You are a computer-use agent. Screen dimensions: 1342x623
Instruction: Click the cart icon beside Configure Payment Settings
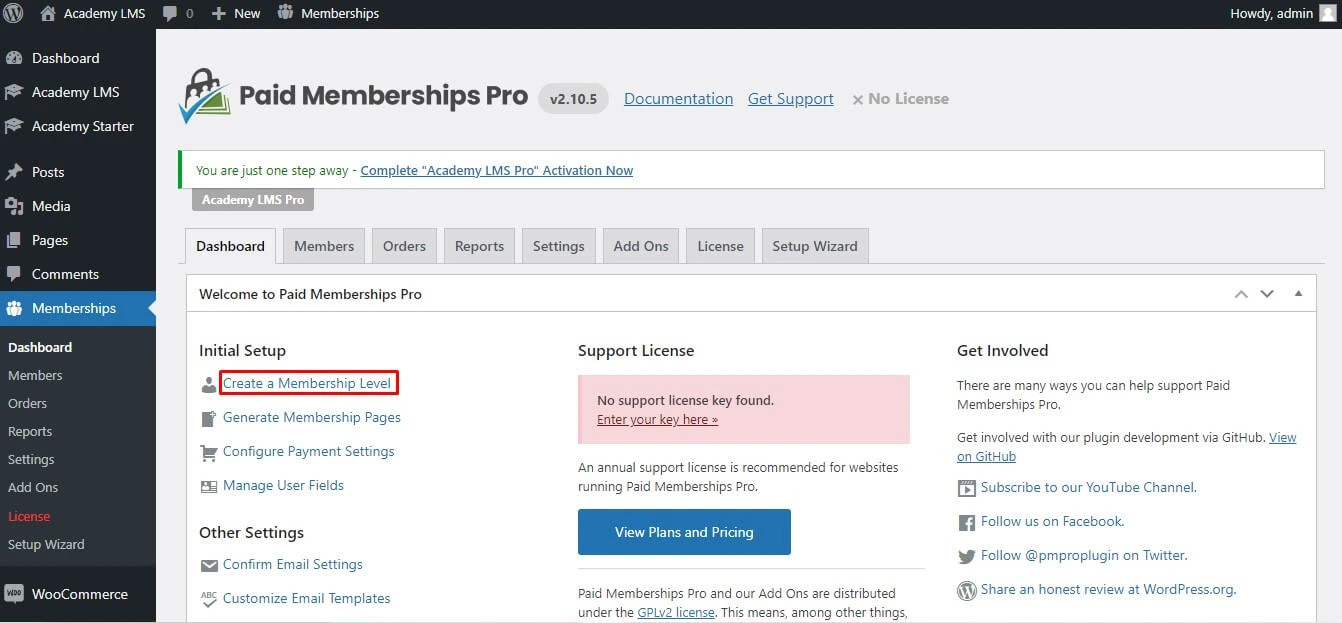208,452
